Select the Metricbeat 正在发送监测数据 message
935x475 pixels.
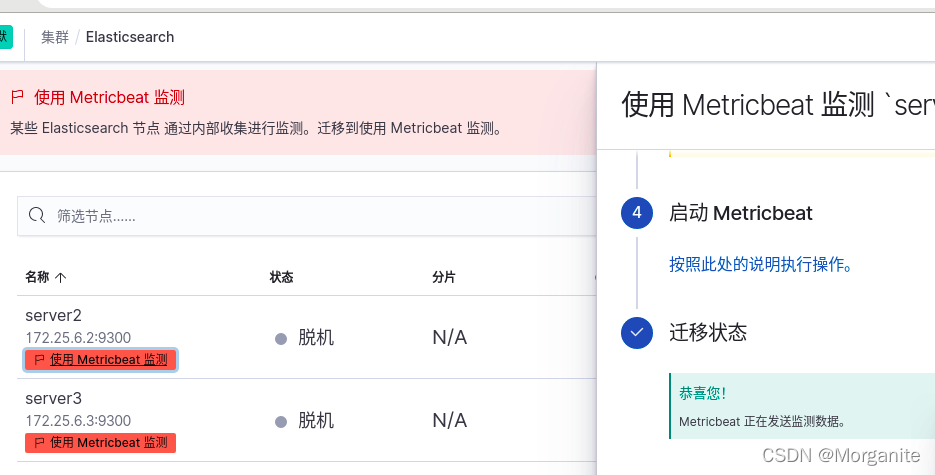763,422
